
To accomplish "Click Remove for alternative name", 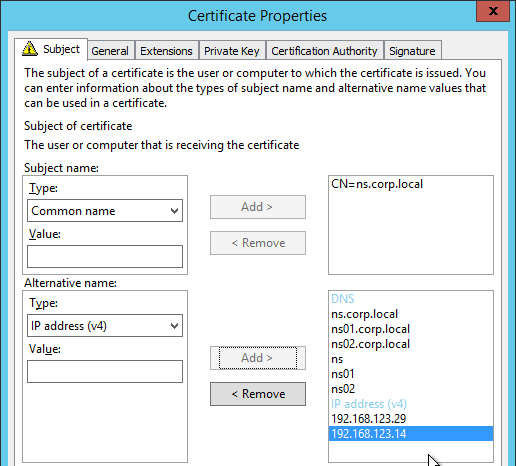I will 258,394.
